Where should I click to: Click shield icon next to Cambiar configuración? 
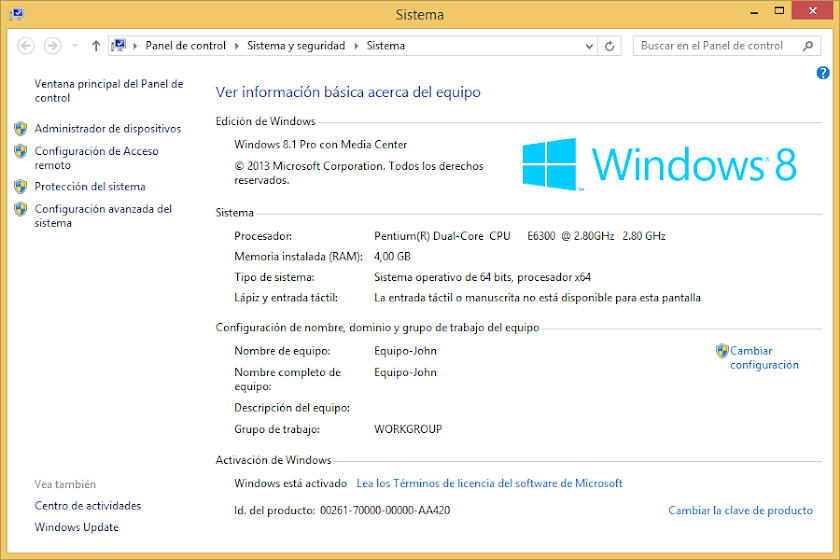click(x=722, y=351)
